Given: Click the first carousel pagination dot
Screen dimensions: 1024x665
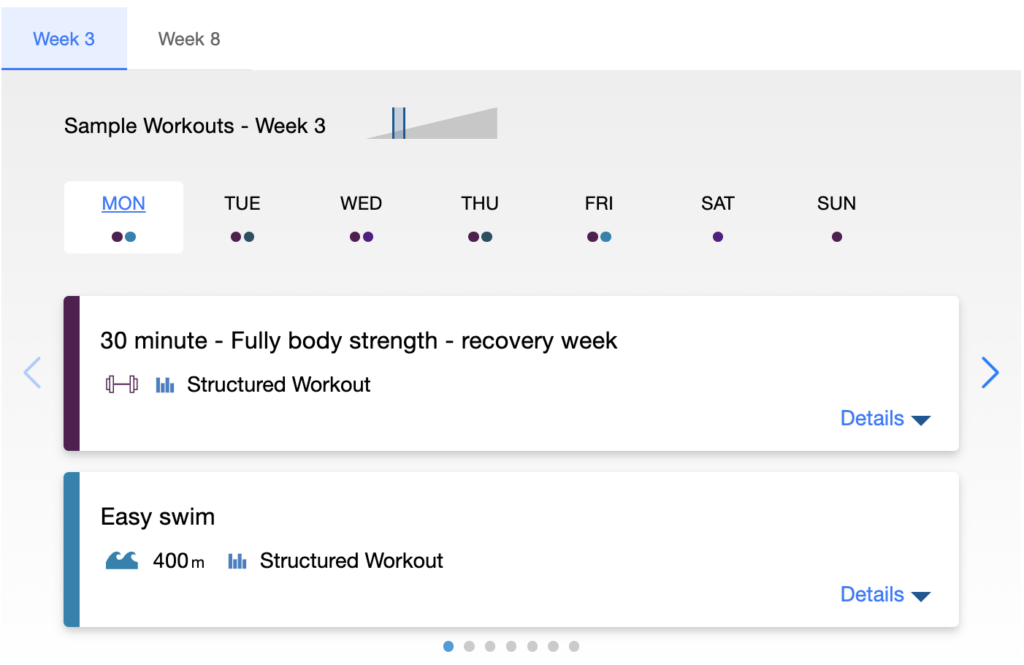Looking at the screenshot, I should pos(448,646).
